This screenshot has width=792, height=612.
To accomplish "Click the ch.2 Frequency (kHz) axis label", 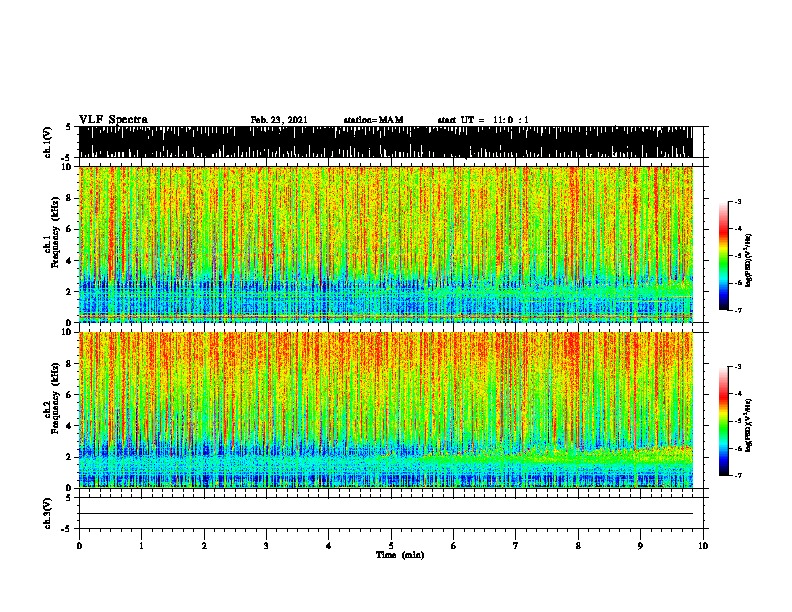I will click(x=54, y=398).
